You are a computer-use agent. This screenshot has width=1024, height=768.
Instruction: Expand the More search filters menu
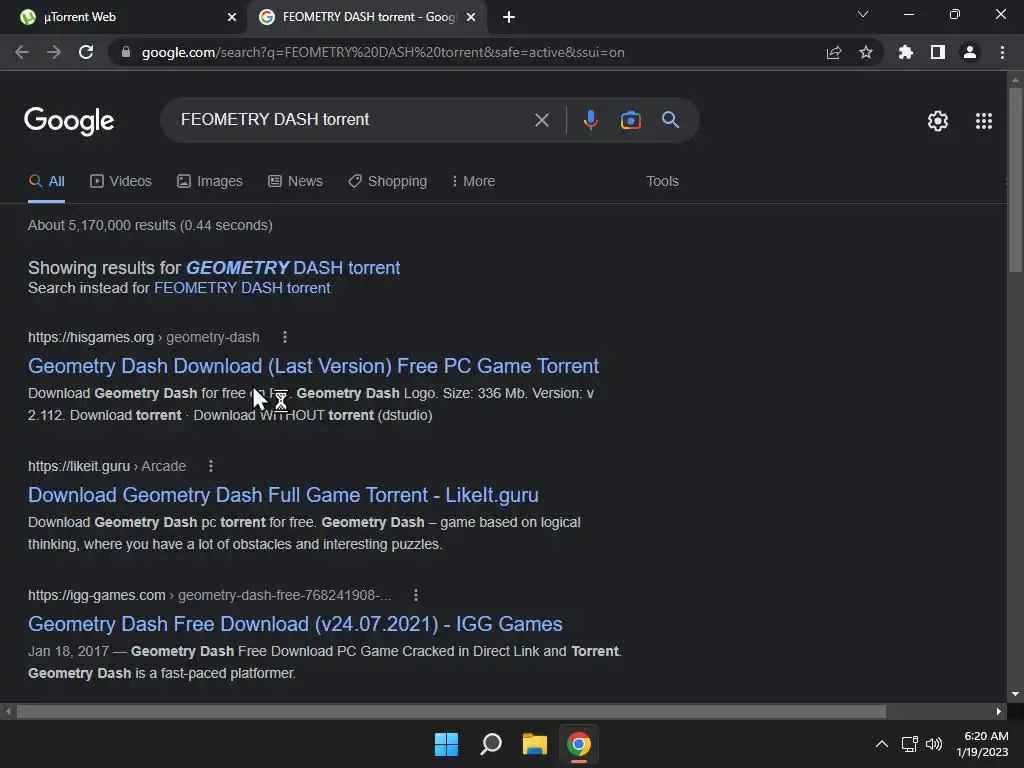pos(473,182)
